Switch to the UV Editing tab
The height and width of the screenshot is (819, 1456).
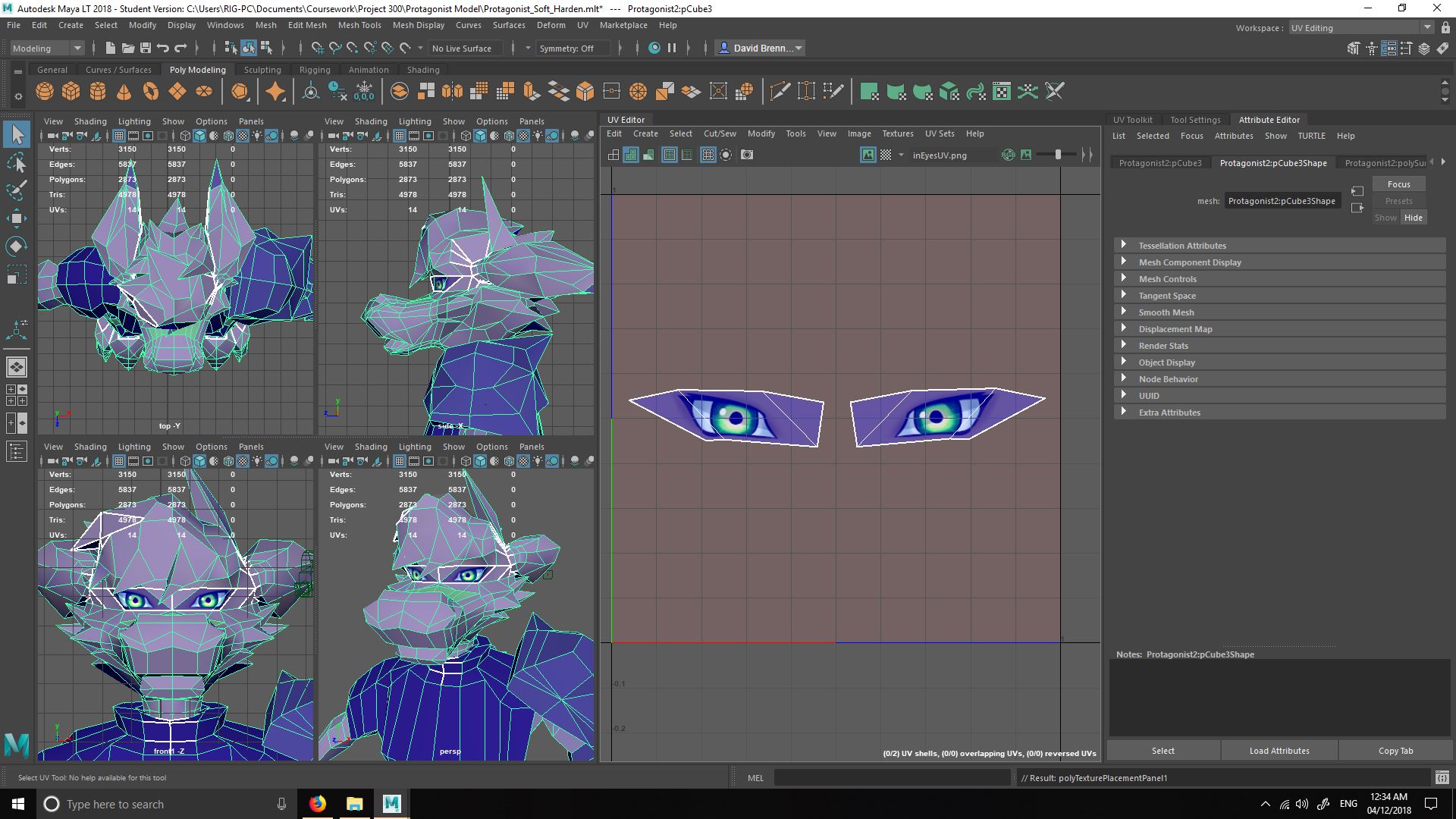coord(1310,27)
